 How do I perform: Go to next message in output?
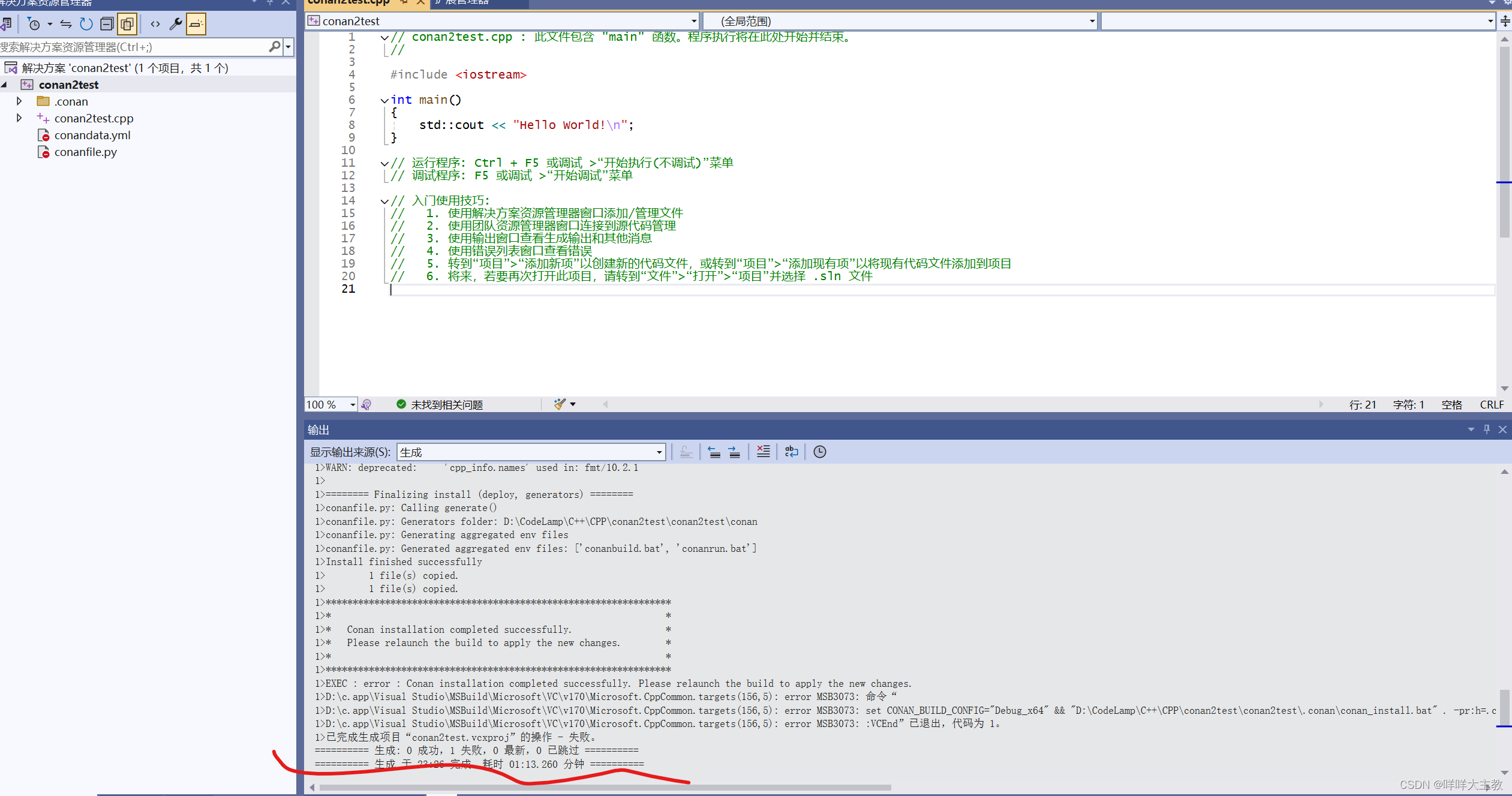pos(733,452)
